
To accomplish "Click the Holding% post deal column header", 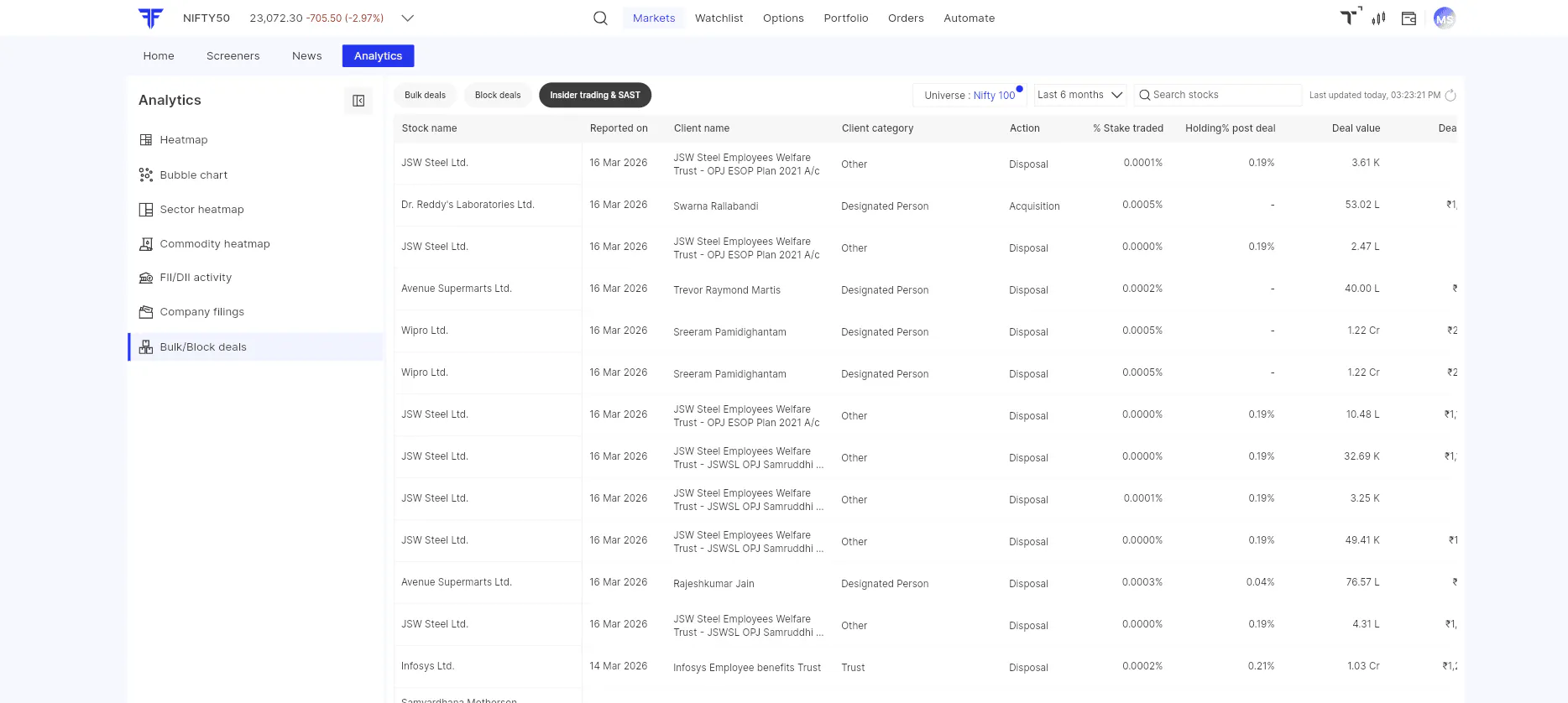I will point(1230,128).
